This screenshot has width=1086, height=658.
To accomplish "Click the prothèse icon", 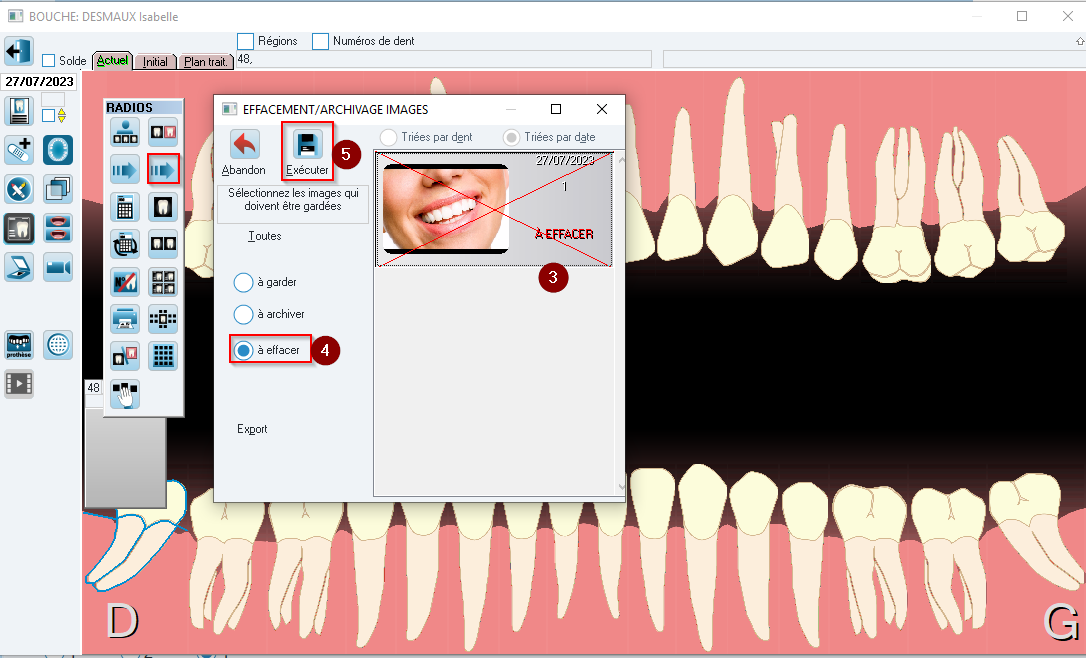I will pyautogui.click(x=19, y=345).
